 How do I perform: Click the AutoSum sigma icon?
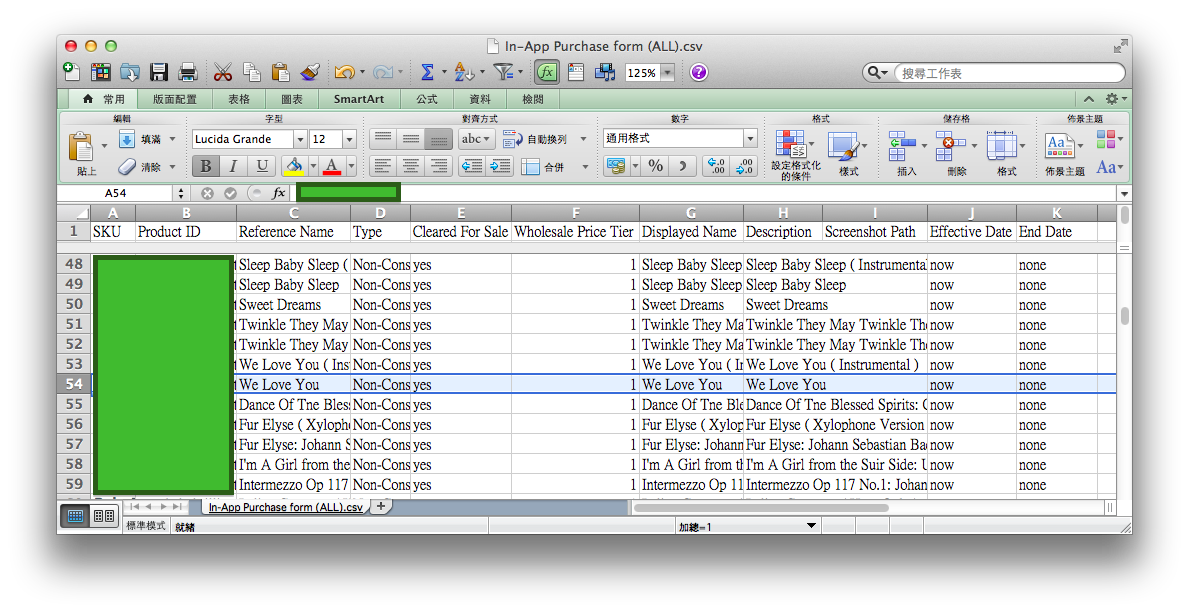click(427, 72)
